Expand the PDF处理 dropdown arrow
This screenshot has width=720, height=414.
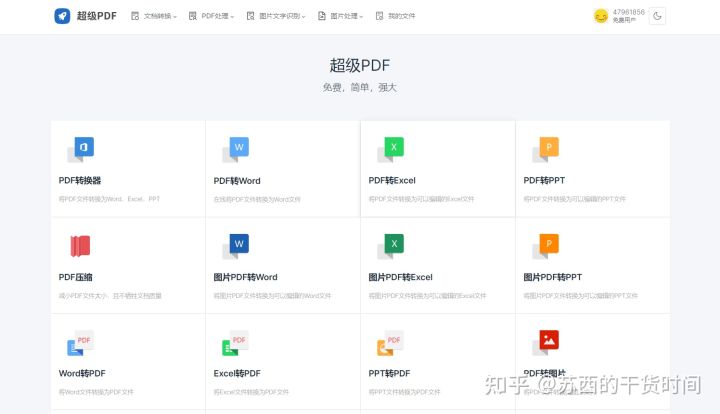[232, 17]
